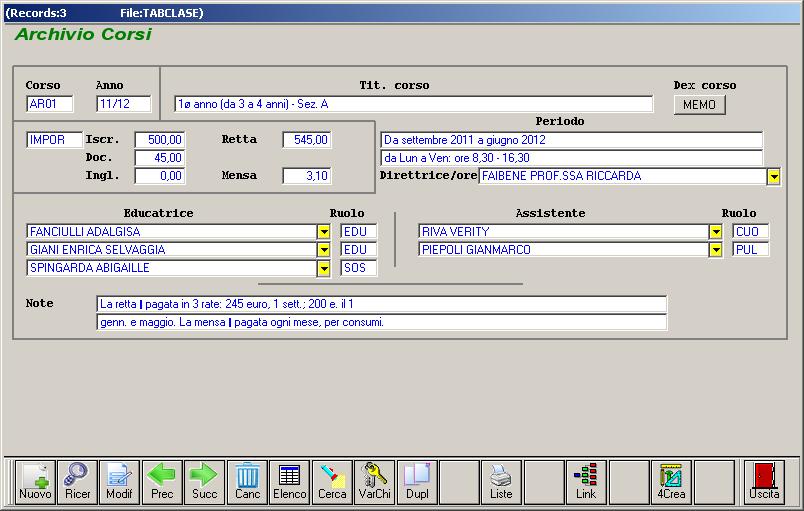Open the 4Crea tool icon
804x511 pixels.
[x=671, y=482]
